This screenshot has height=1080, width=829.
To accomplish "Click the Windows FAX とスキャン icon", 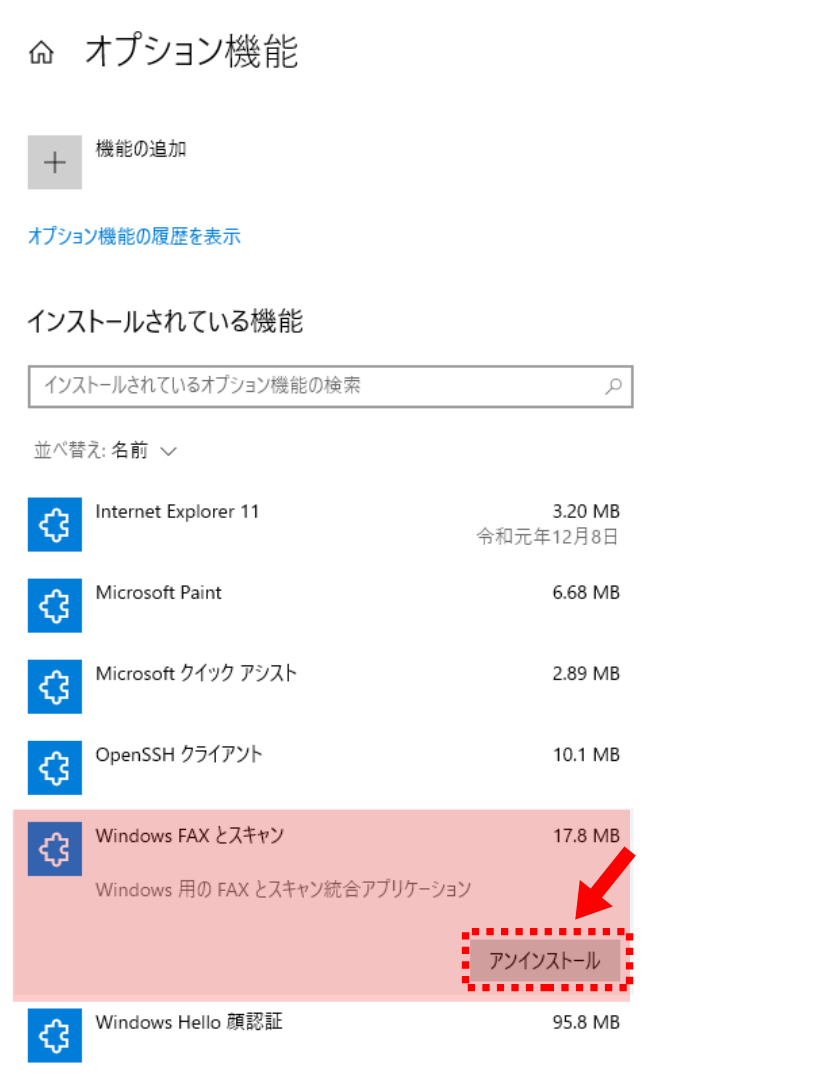I will tap(55, 848).
